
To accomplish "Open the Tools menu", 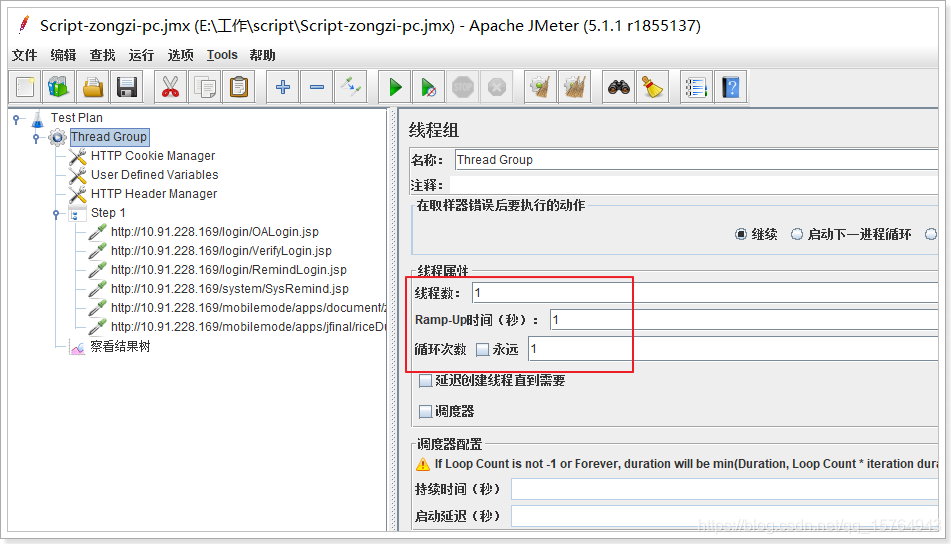I will pos(222,55).
